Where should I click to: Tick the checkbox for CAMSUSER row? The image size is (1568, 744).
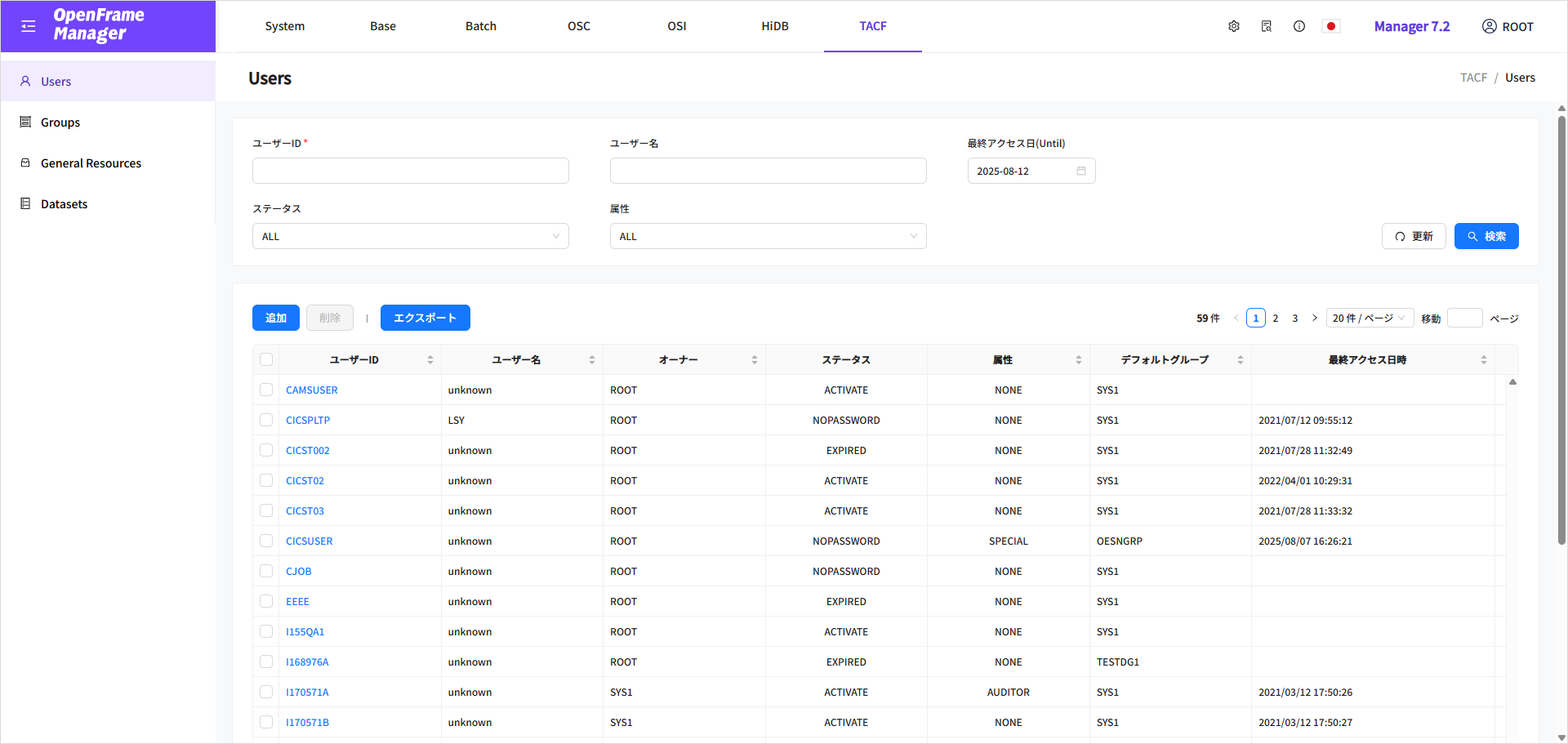coord(266,390)
